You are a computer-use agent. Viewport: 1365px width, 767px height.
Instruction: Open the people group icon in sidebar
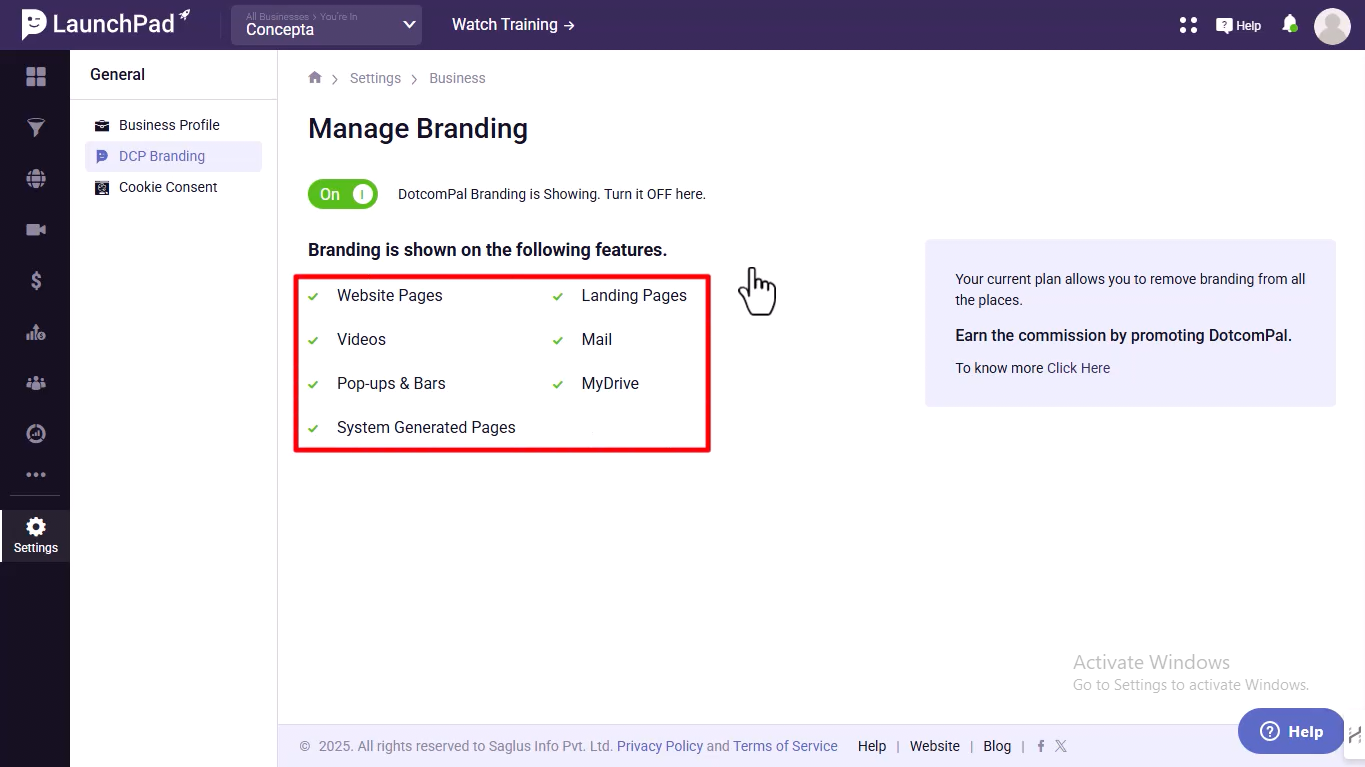pos(36,383)
